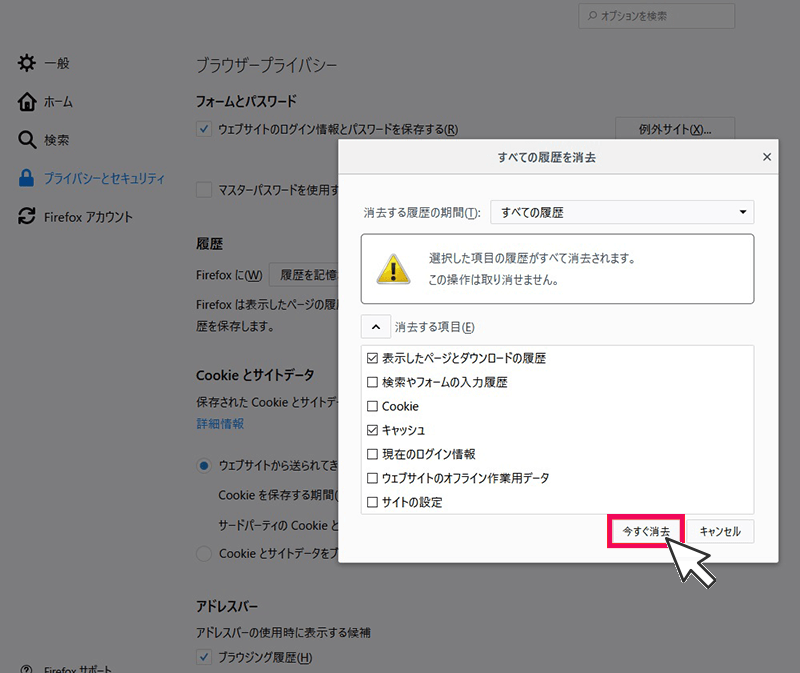This screenshot has width=800, height=673.
Task: Uncheck the キャッシュ option
Action: click(x=373, y=432)
